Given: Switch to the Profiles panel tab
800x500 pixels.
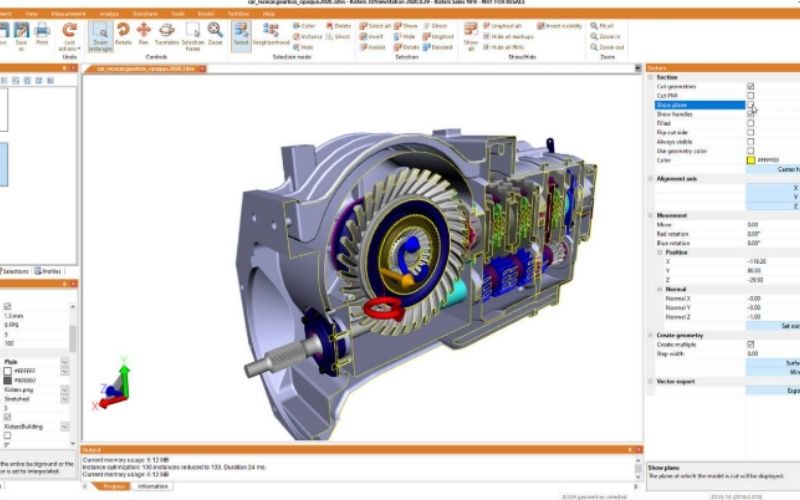Looking at the screenshot, I should pyautogui.click(x=48, y=271).
